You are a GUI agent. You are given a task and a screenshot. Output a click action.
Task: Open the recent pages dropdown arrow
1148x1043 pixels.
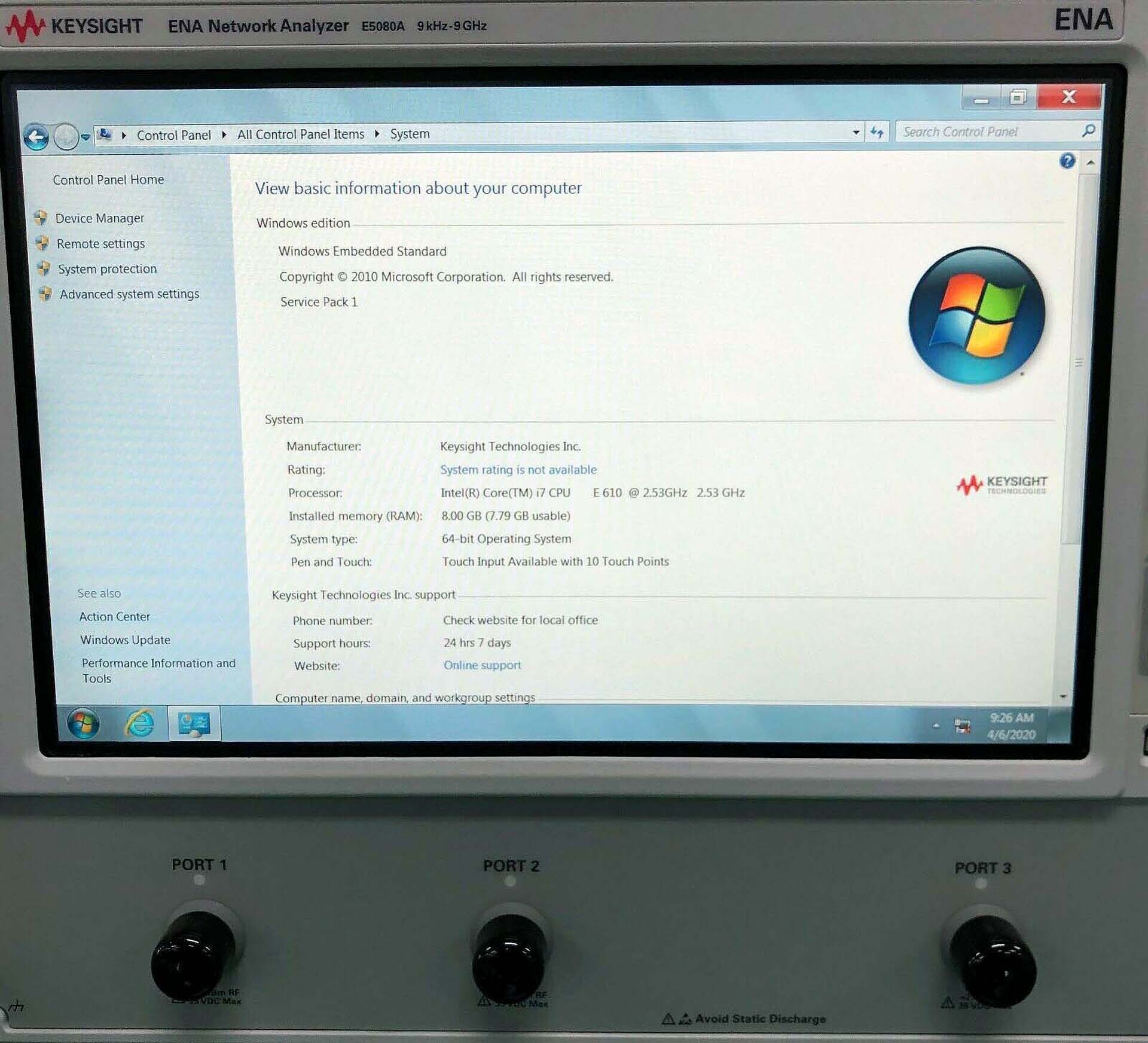(x=86, y=137)
